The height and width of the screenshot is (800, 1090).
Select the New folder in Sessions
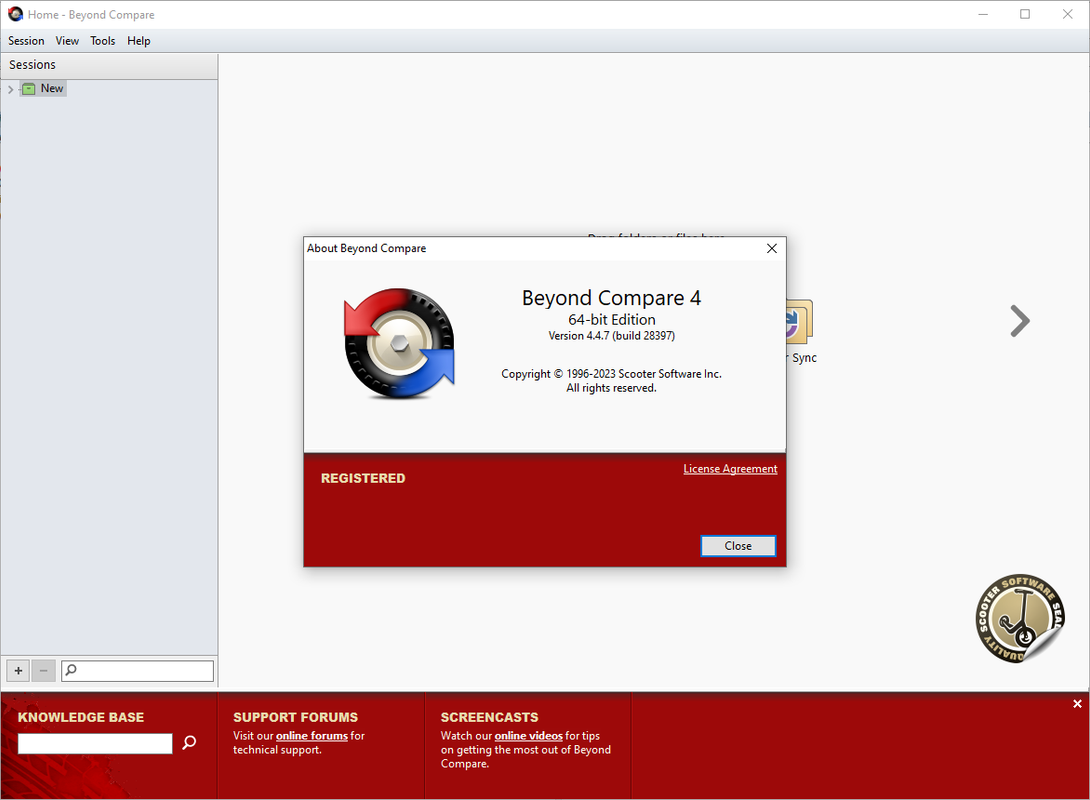pyautogui.click(x=51, y=88)
